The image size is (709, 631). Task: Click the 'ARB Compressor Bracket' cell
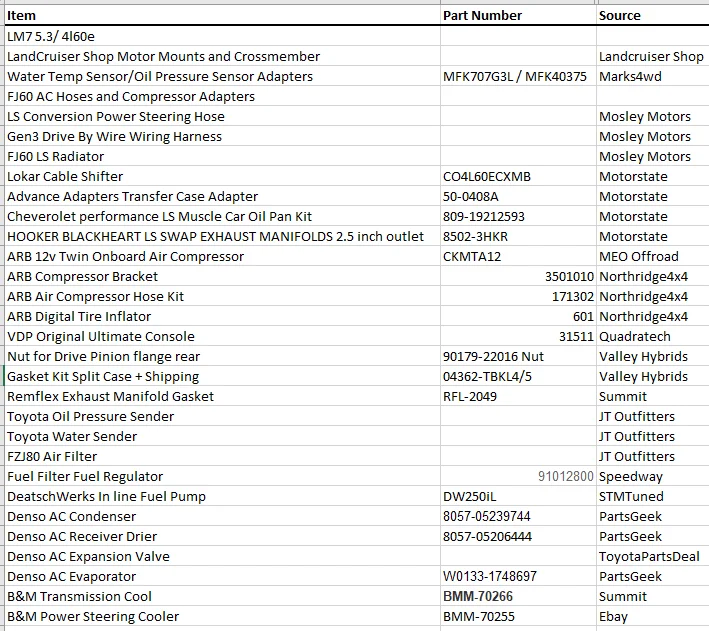[222, 276]
